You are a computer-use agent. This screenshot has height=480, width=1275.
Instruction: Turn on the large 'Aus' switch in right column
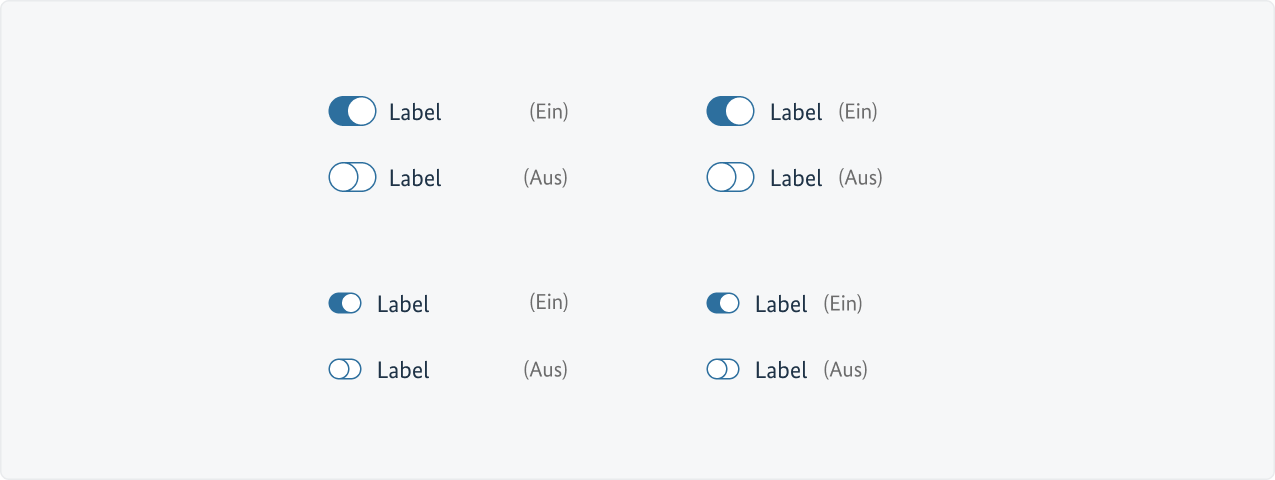[730, 177]
